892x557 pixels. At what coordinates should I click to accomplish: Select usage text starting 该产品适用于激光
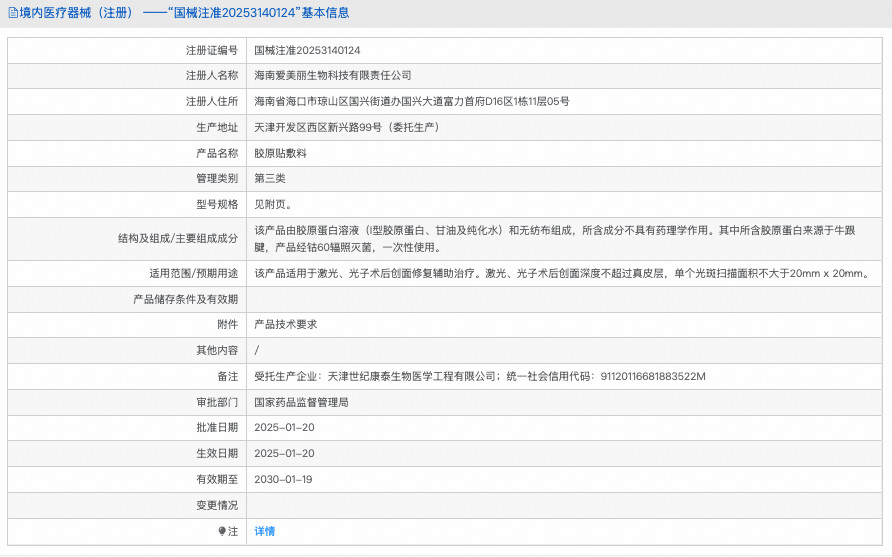[563, 273]
